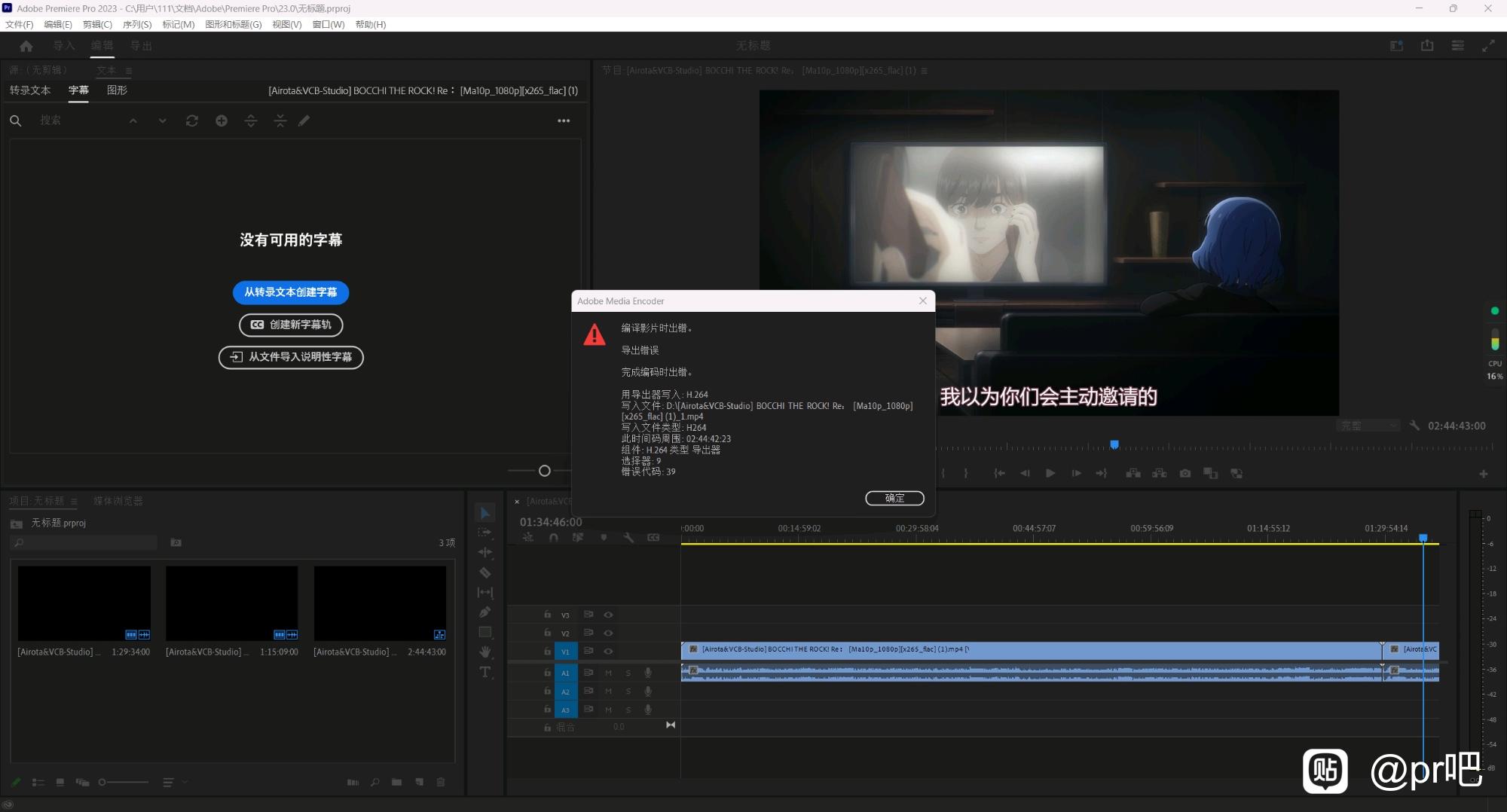Click the 导出 workspace button
1507x812 pixels.
(141, 46)
